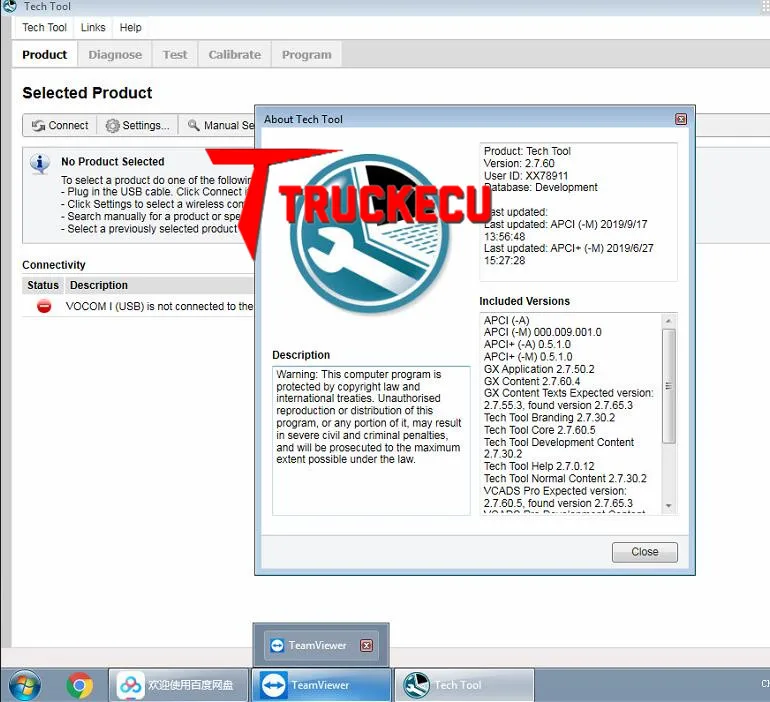Select 'GX Application 2.7.50.2' row
Viewport: 770px width, 702px height.
point(539,369)
